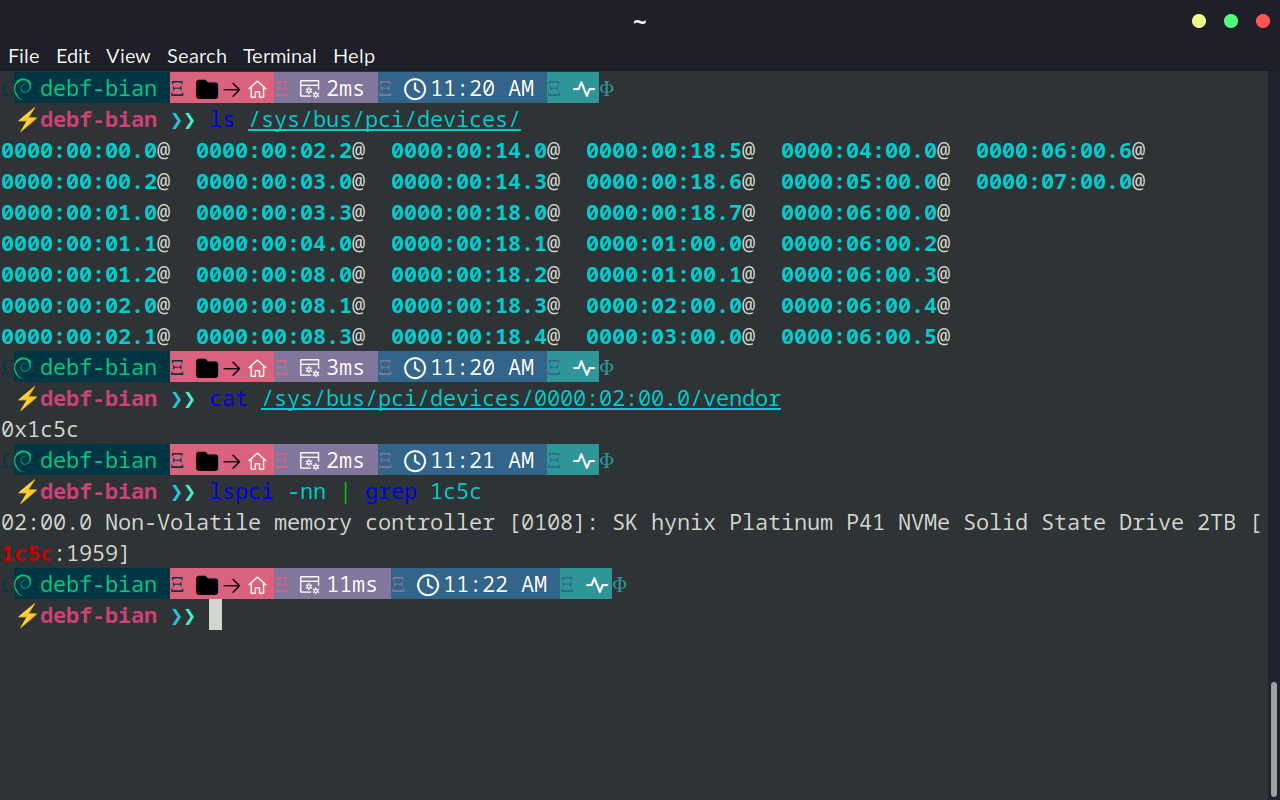
Task: Click the red highlighted 1c5c match
Action: pyautogui.click(x=27, y=554)
